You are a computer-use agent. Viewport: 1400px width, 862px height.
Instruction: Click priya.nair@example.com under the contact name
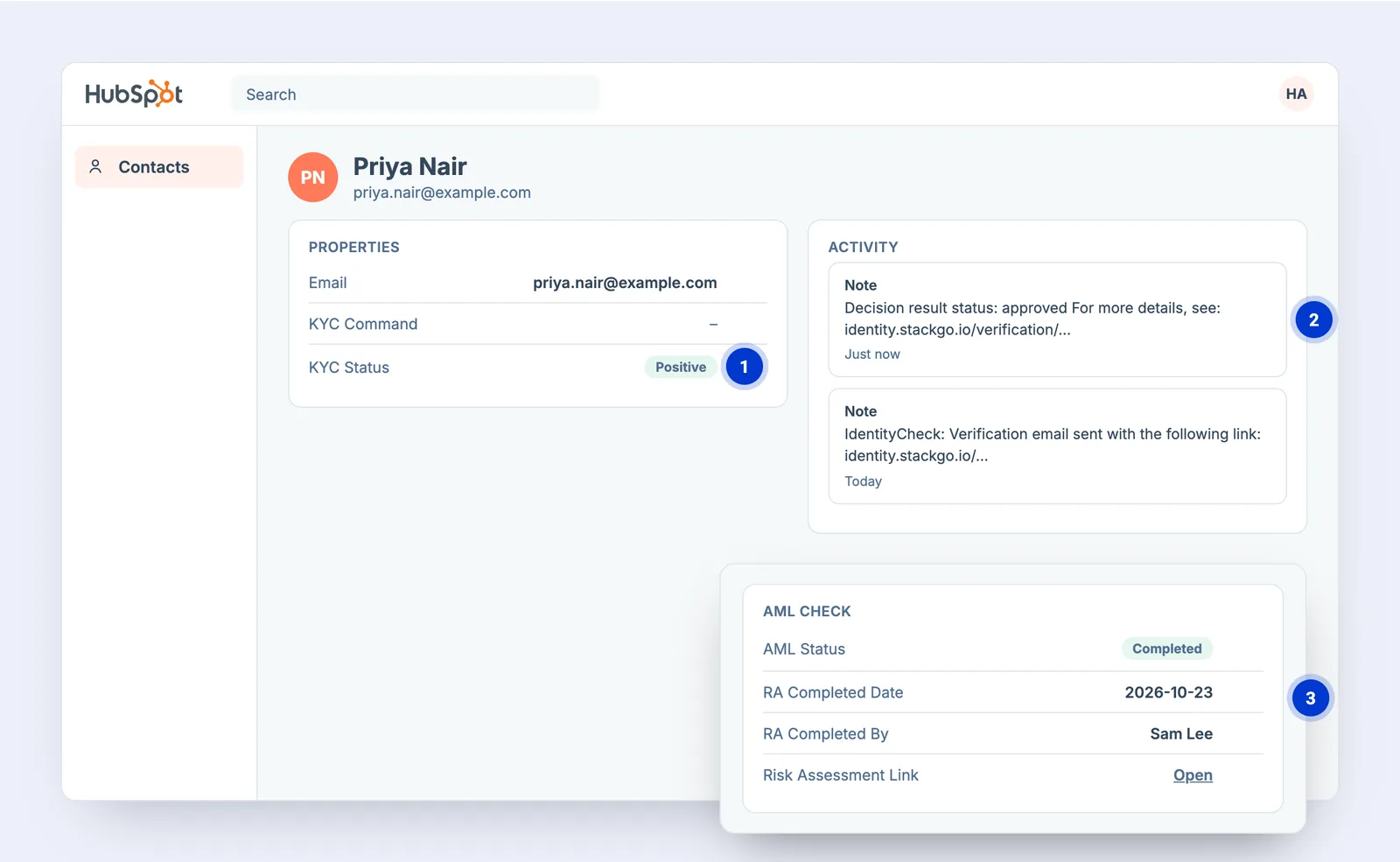click(442, 193)
